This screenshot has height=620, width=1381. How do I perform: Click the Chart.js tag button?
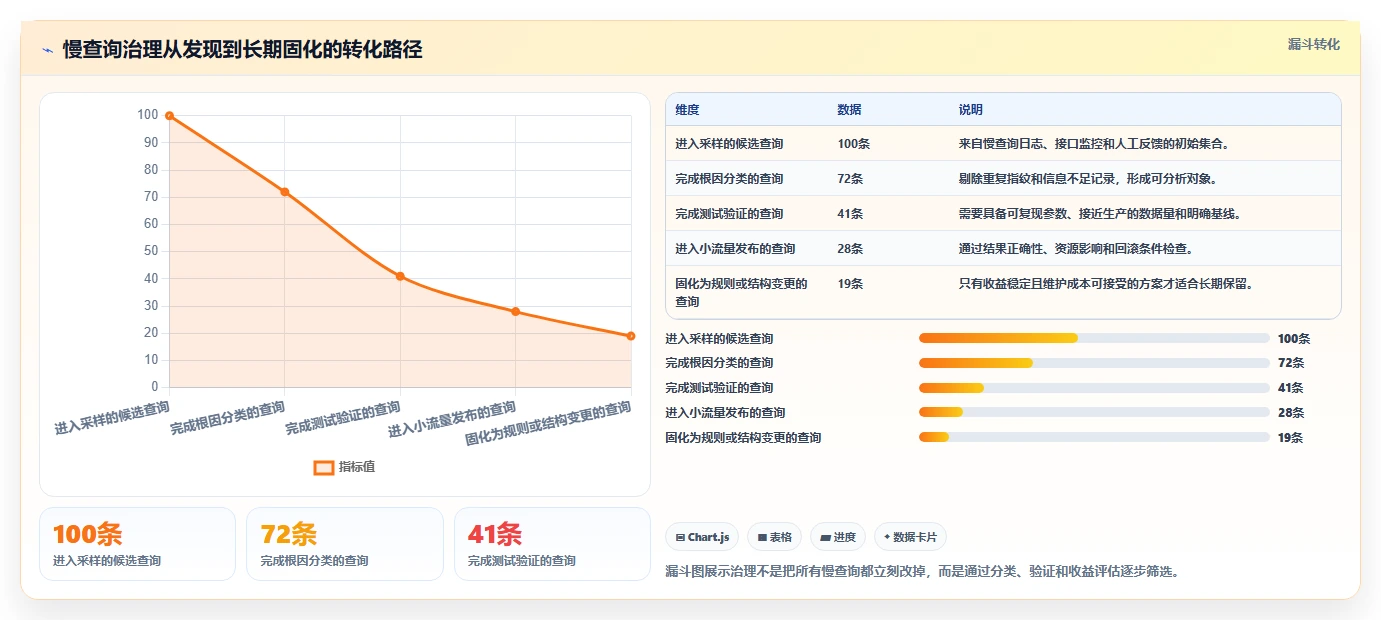click(x=702, y=537)
